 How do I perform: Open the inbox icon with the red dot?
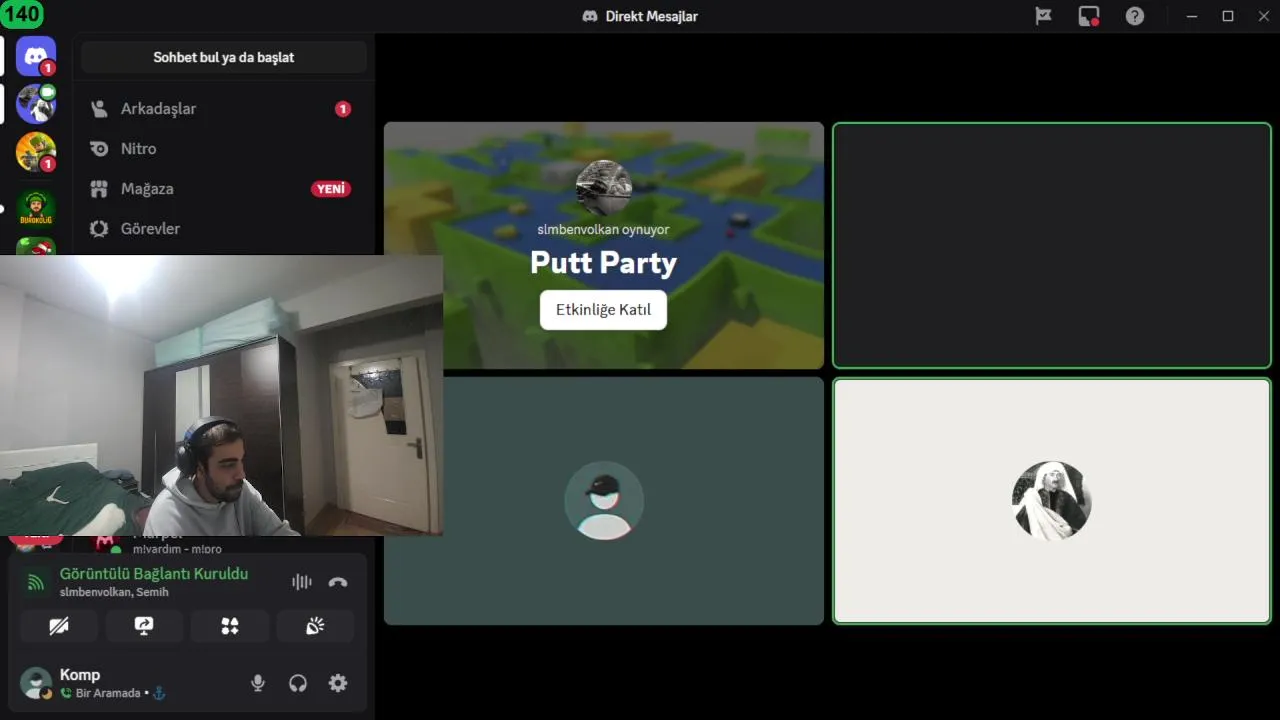click(x=1089, y=16)
